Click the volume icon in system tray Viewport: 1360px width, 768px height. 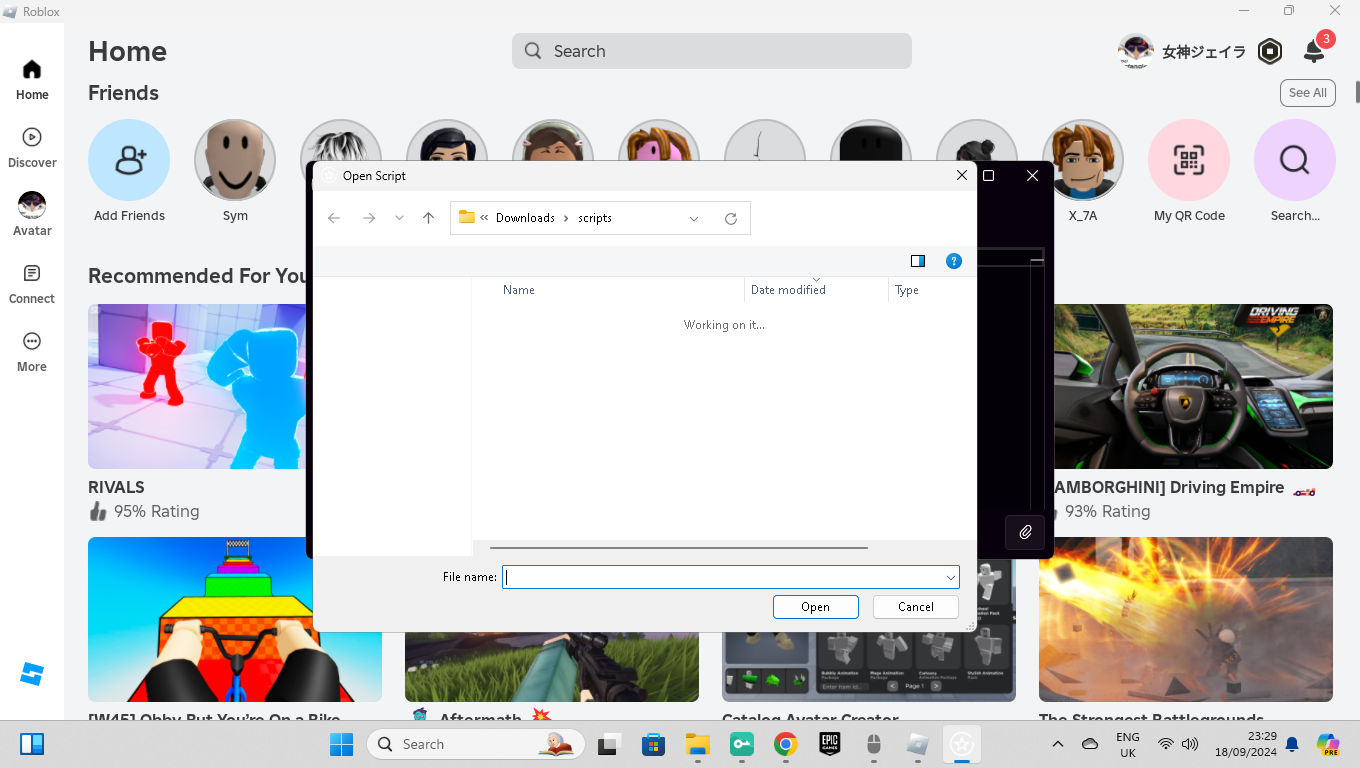[x=1190, y=744]
